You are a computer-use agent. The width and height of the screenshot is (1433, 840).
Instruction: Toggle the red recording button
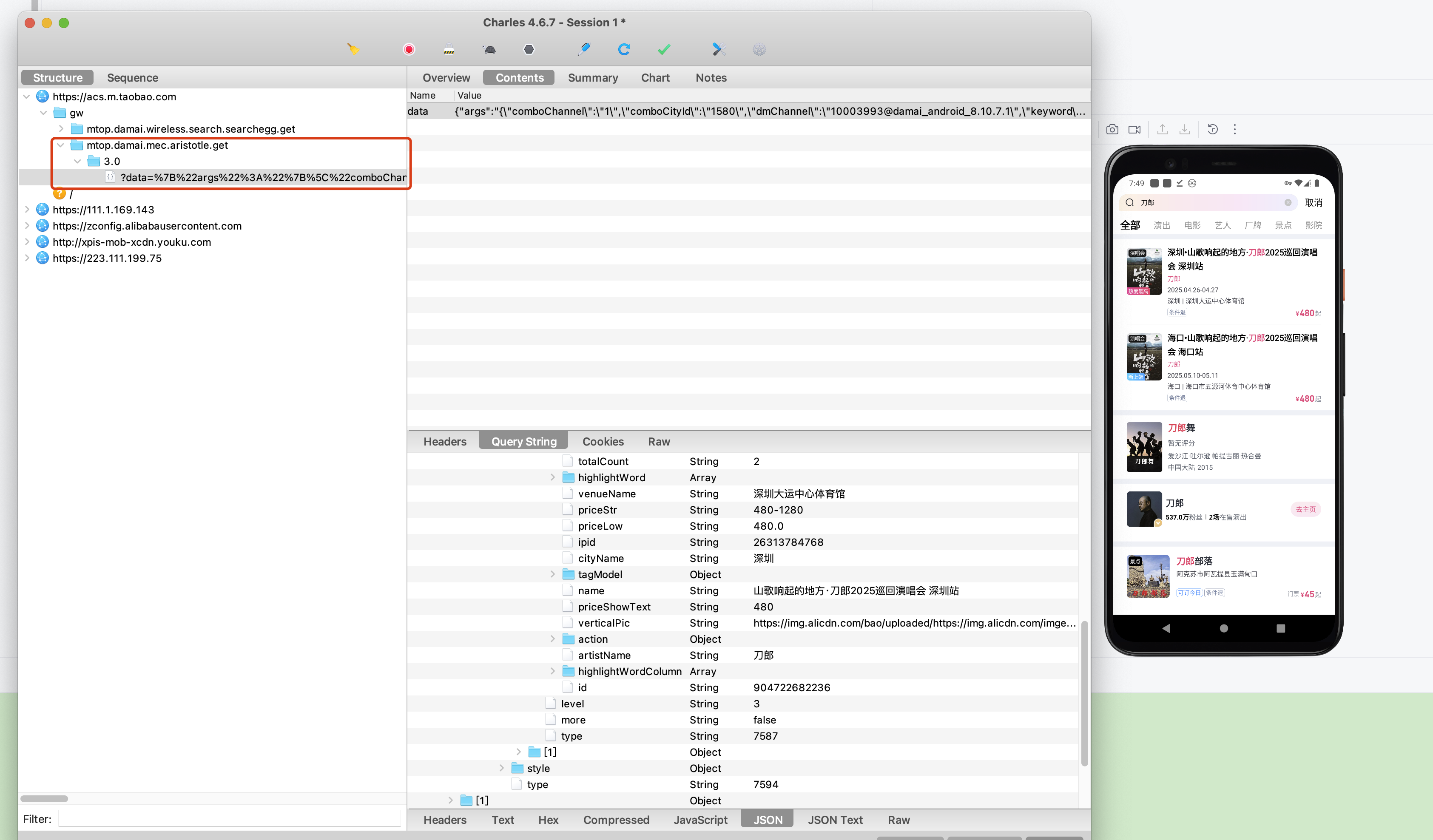(408, 49)
